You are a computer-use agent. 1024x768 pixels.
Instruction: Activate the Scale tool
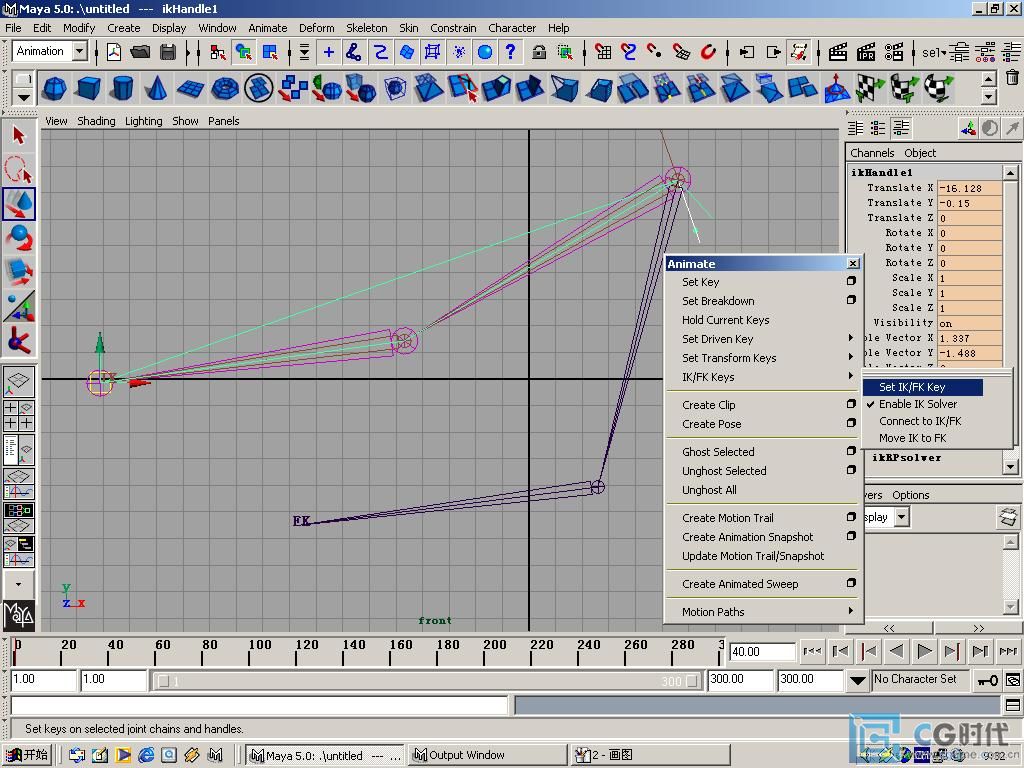tap(18, 272)
